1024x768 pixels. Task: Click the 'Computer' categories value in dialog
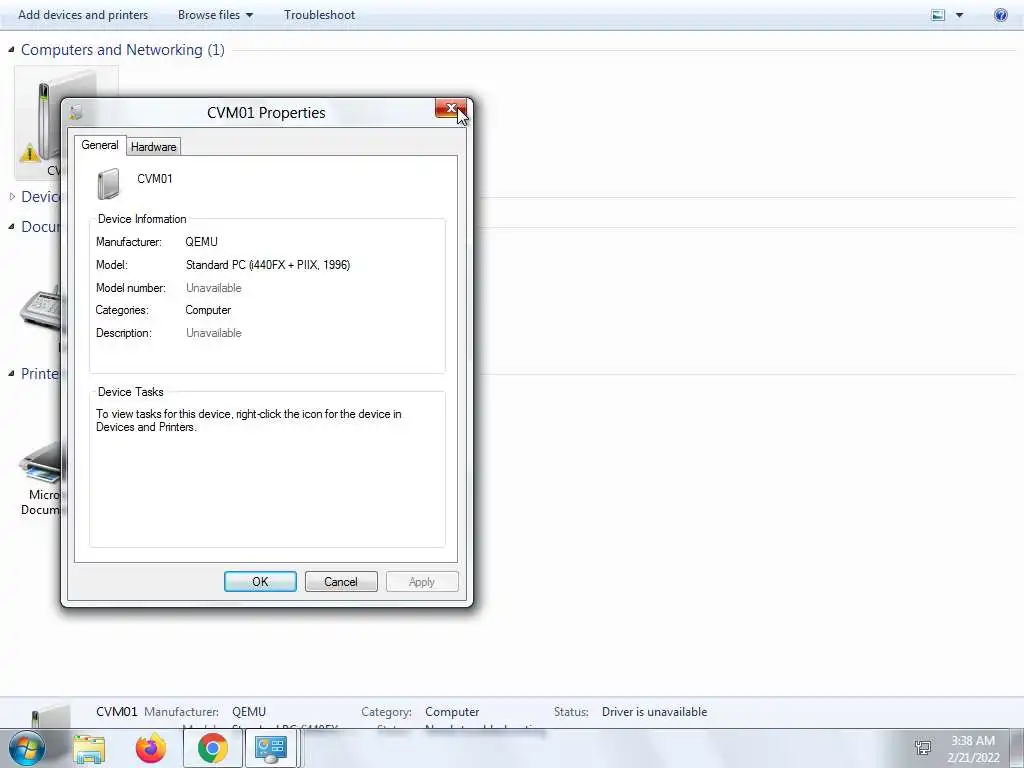click(208, 310)
